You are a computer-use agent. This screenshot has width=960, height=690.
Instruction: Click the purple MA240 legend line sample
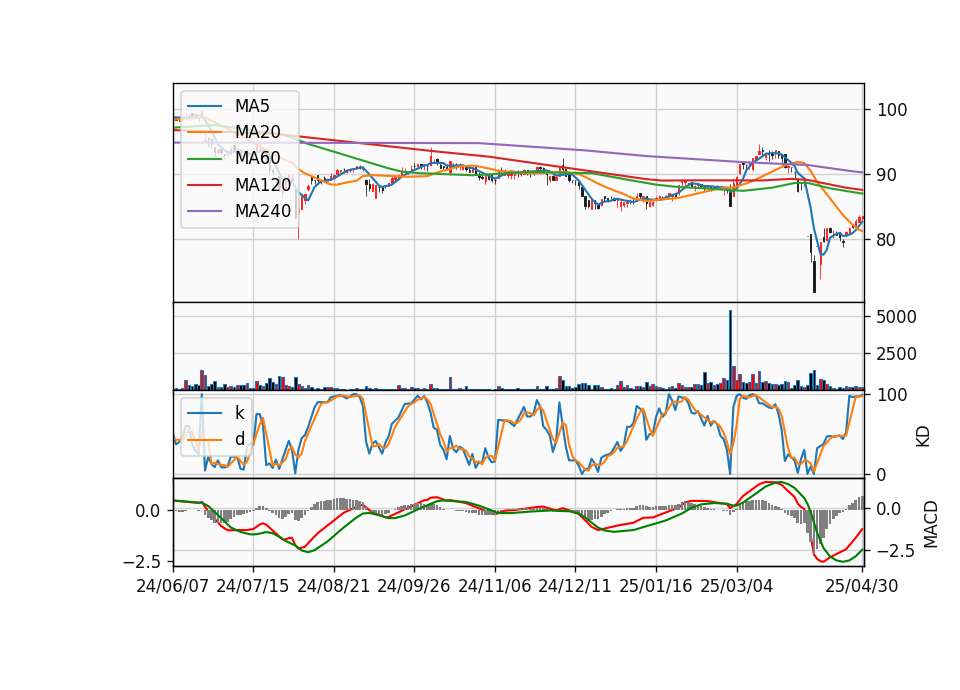click(x=204, y=211)
